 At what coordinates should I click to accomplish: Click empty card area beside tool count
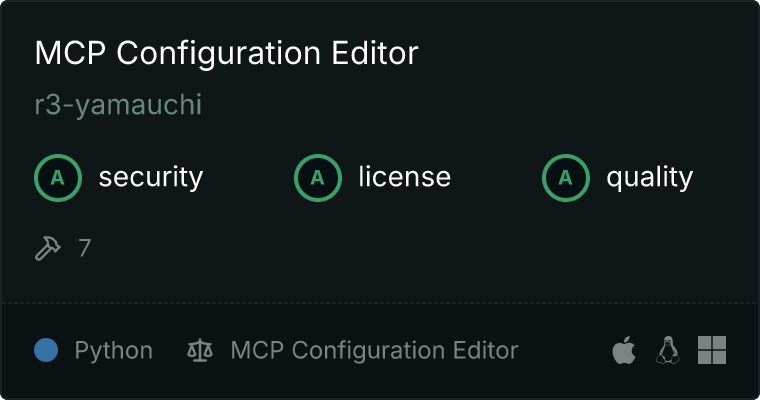click(x=388, y=248)
